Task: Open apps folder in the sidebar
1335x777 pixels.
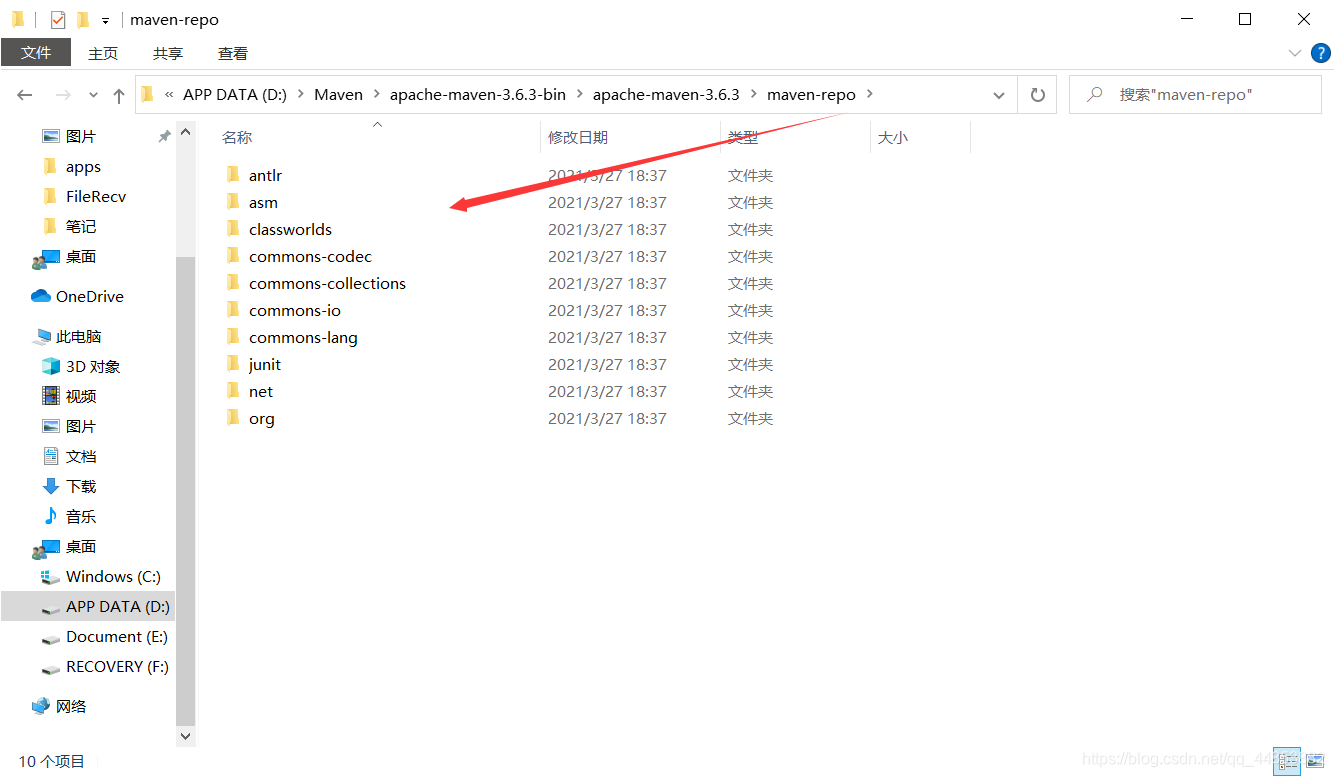Action: (83, 166)
